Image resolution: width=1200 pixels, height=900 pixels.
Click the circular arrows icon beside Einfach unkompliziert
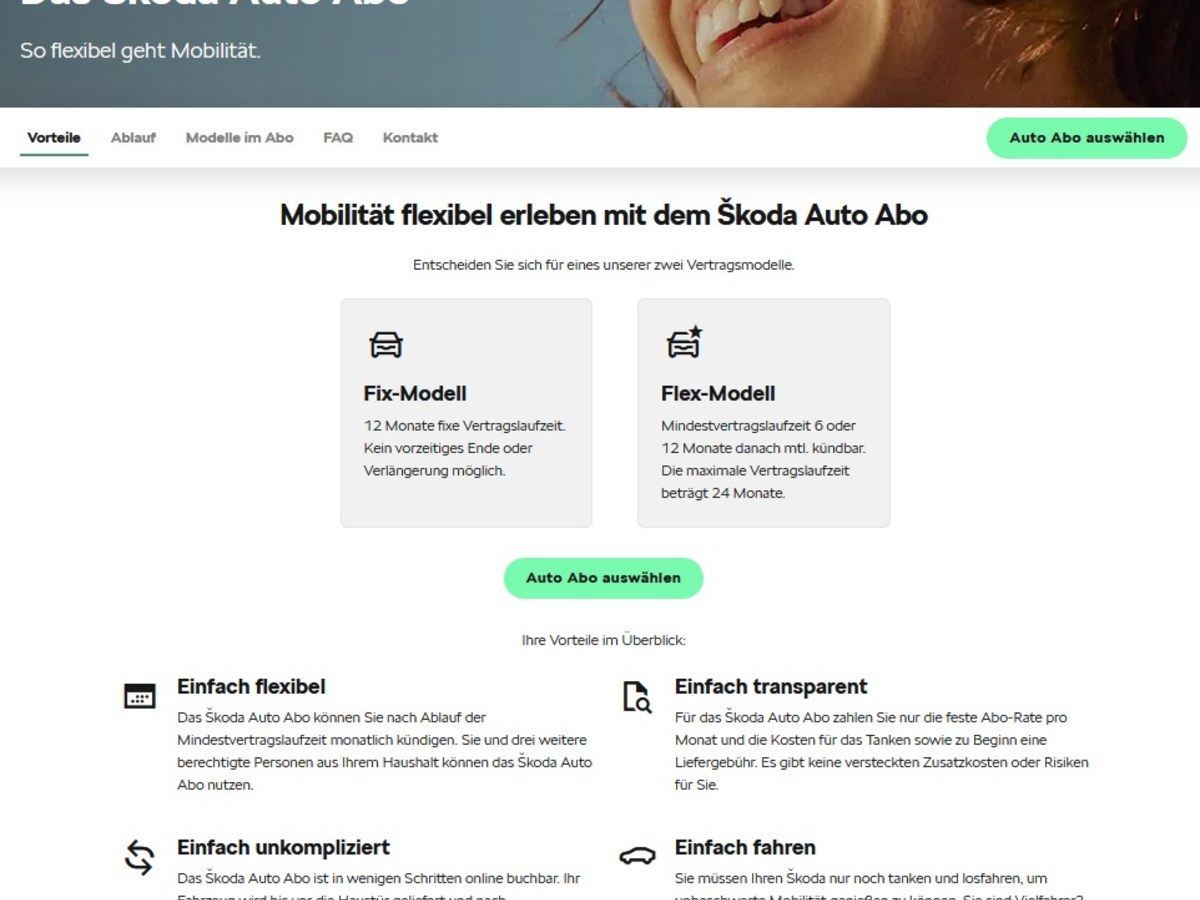[139, 857]
